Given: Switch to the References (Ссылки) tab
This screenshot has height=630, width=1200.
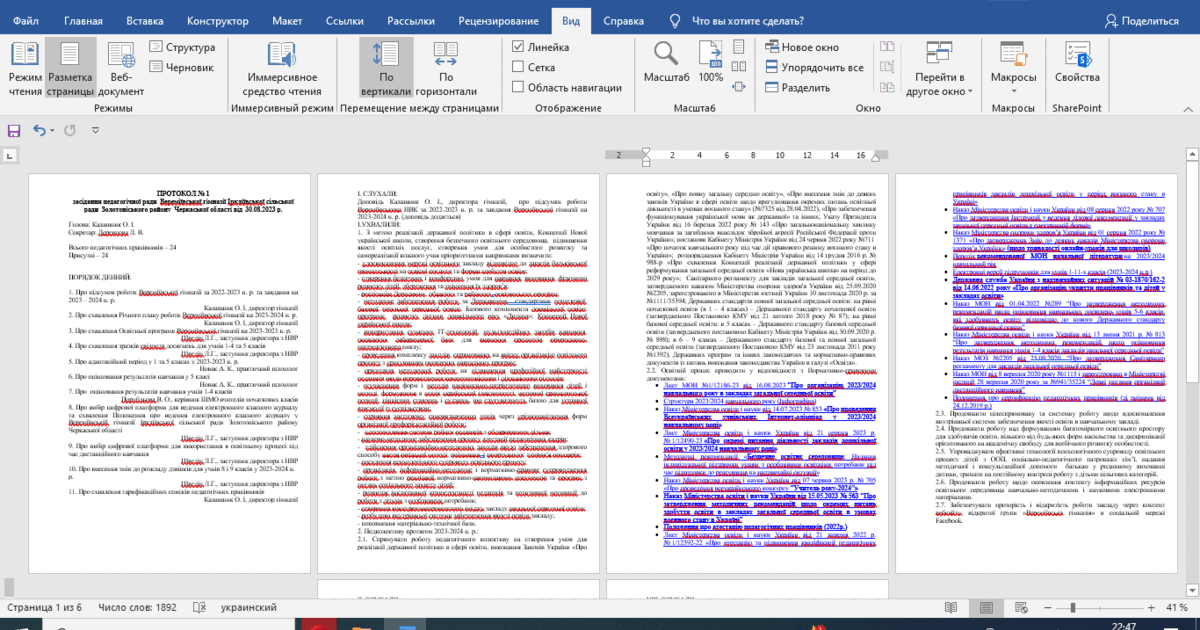Looking at the screenshot, I should (x=345, y=20).
